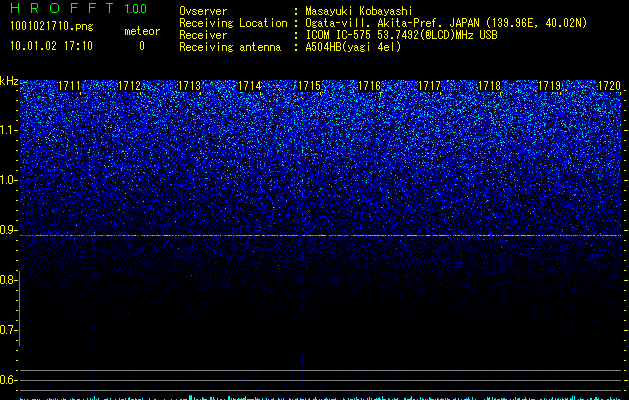Click the ICOM IC-575 receiver details
The width and height of the screenshot is (629, 400).
(x=401, y=35)
